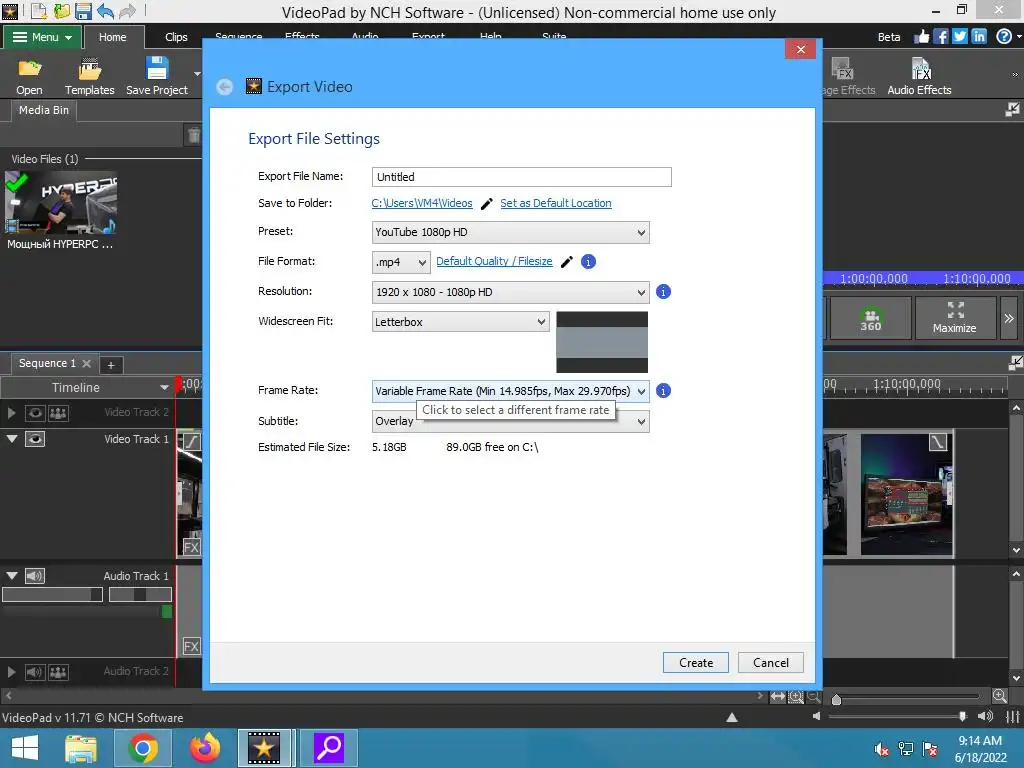This screenshot has width=1024, height=768.
Task: Open File Explorer from the taskbar
Action: coord(81,748)
